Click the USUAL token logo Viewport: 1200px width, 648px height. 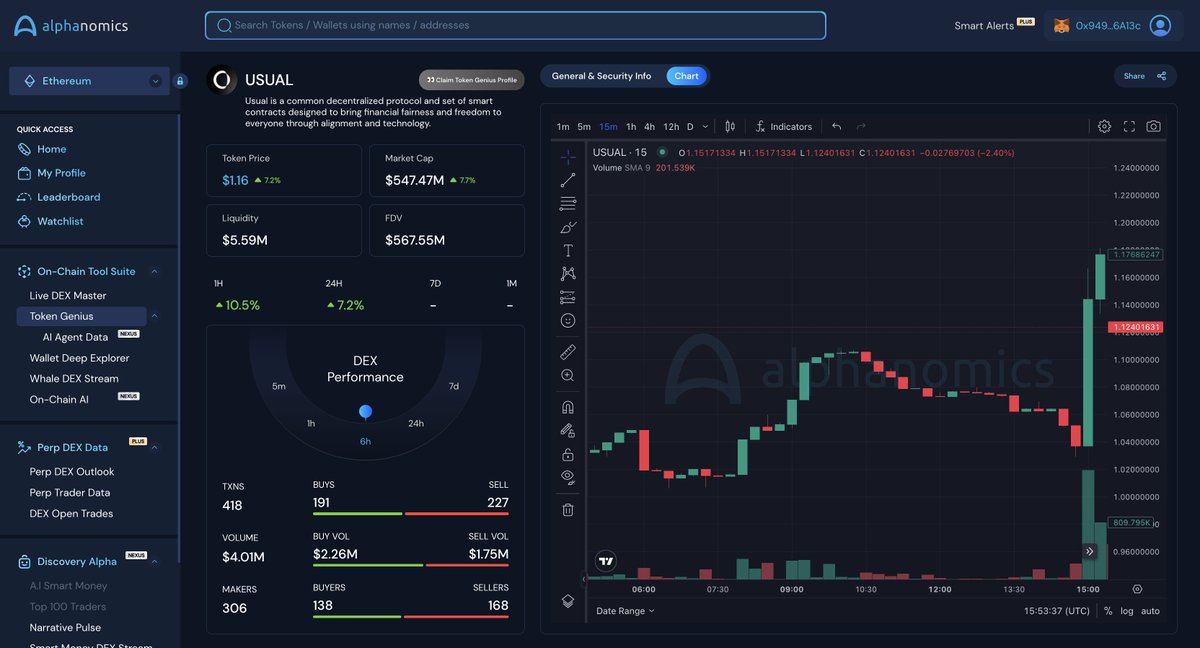tap(222, 80)
